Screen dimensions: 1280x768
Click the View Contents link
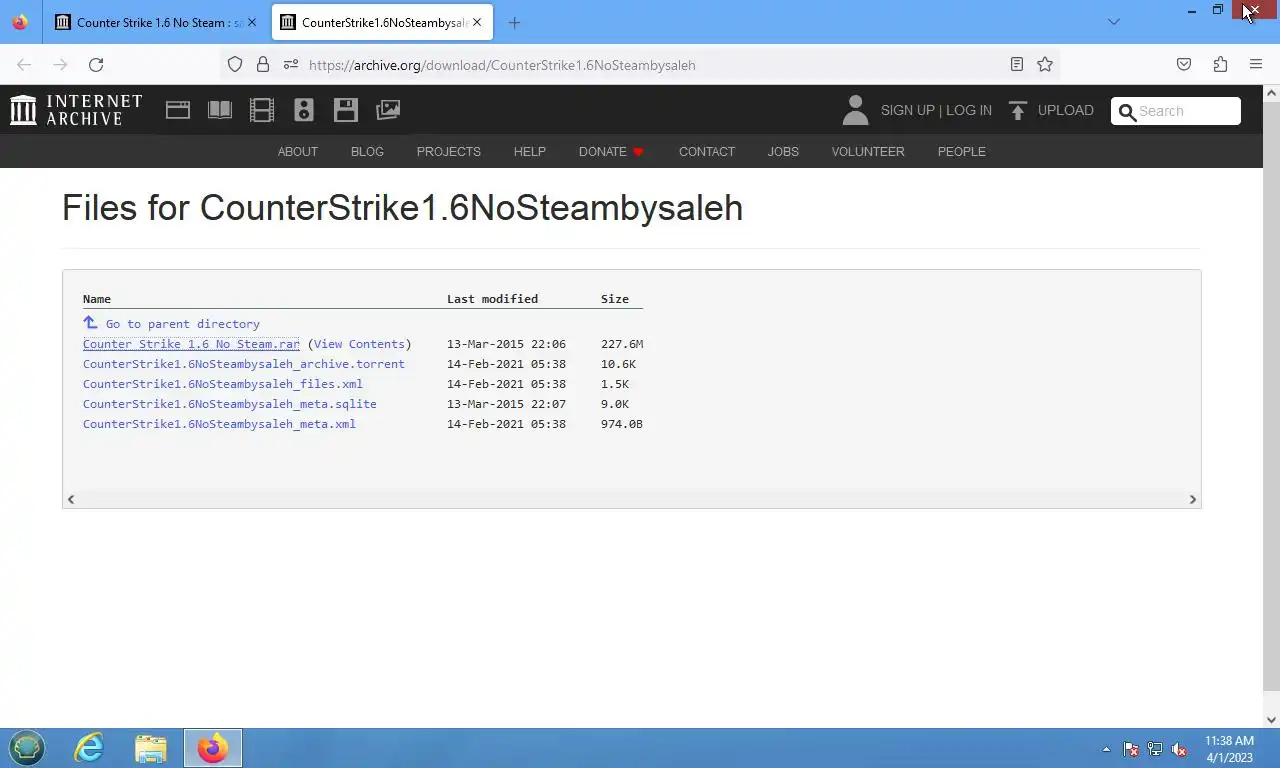click(359, 344)
